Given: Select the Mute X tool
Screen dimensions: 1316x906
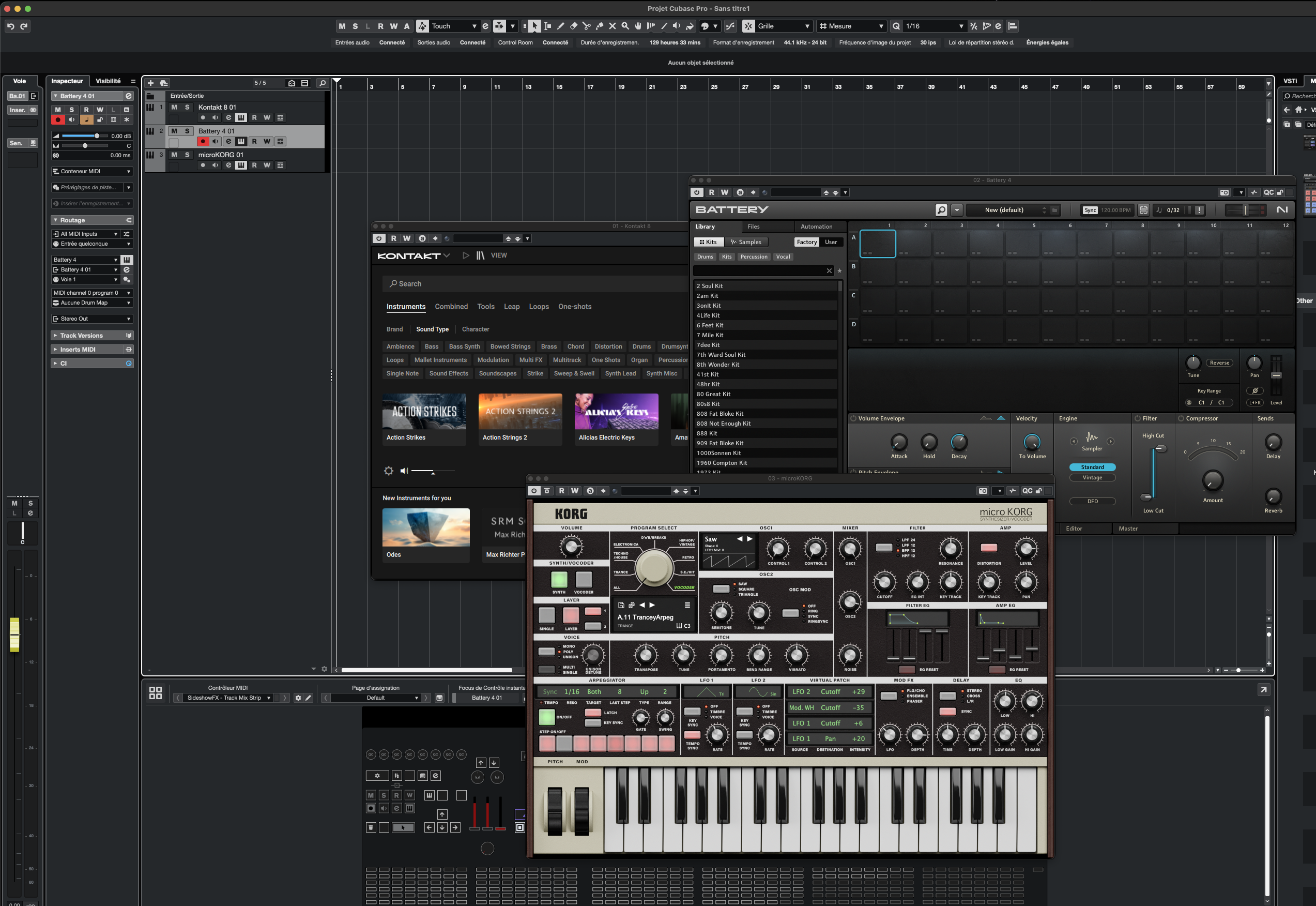Looking at the screenshot, I should tap(612, 26).
